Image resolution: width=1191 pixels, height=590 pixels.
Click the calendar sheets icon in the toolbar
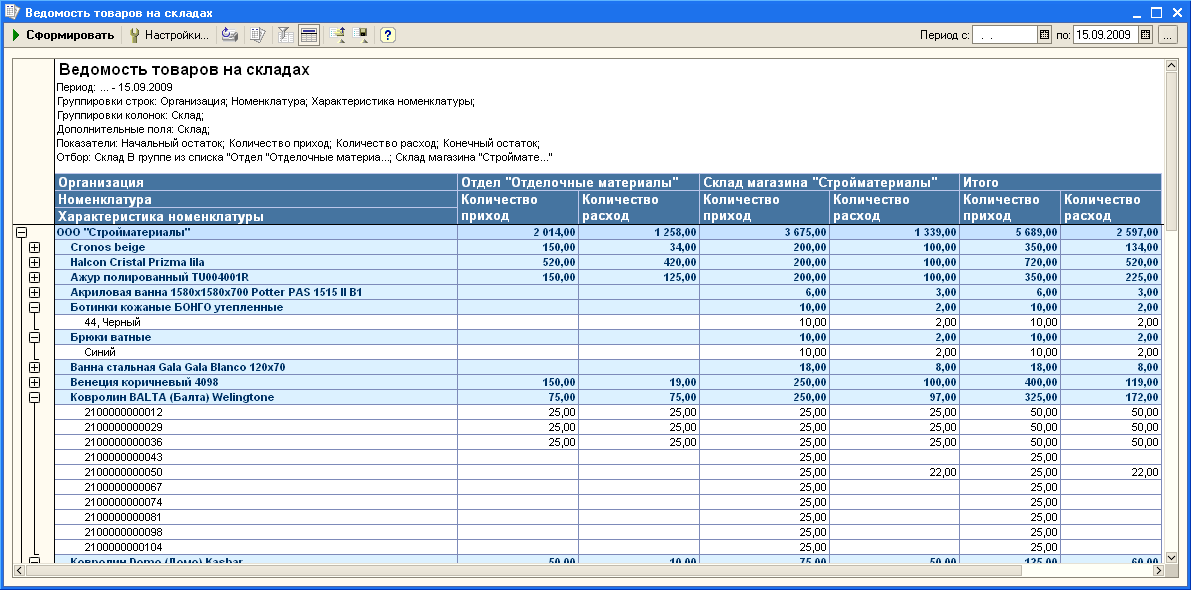coord(257,35)
